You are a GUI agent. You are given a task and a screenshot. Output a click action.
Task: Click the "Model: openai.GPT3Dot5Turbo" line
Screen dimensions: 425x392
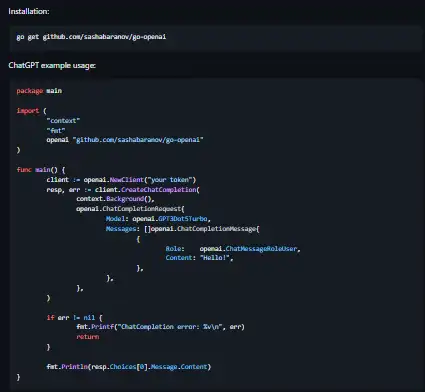[x=158, y=219]
